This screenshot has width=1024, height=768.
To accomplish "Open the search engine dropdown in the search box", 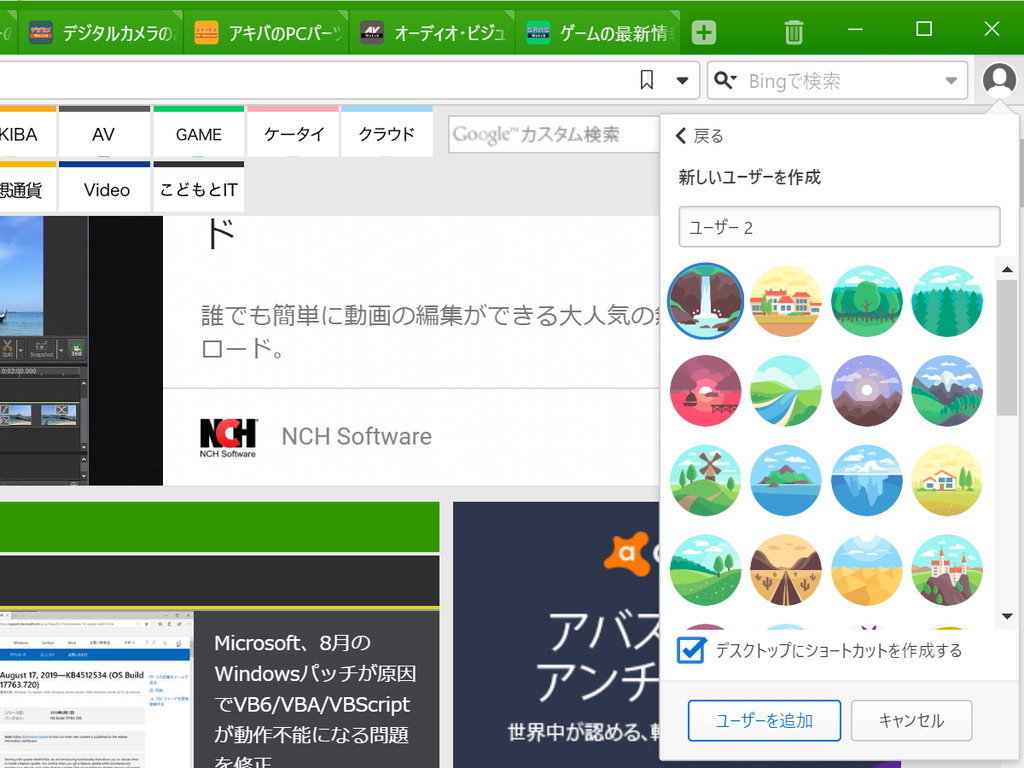I will pos(951,80).
